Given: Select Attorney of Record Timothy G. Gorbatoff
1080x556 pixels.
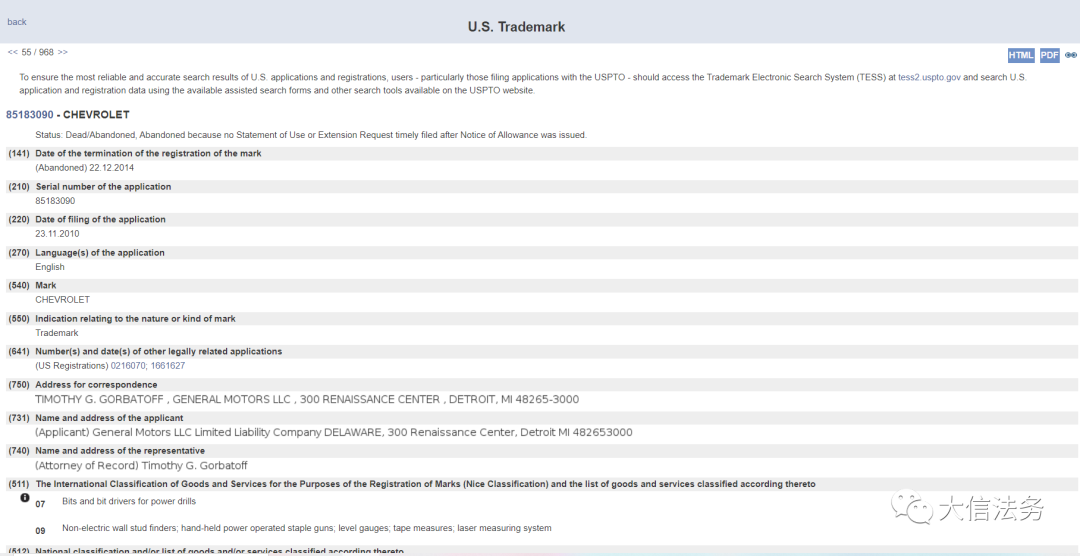Looking at the screenshot, I should tap(141, 466).
